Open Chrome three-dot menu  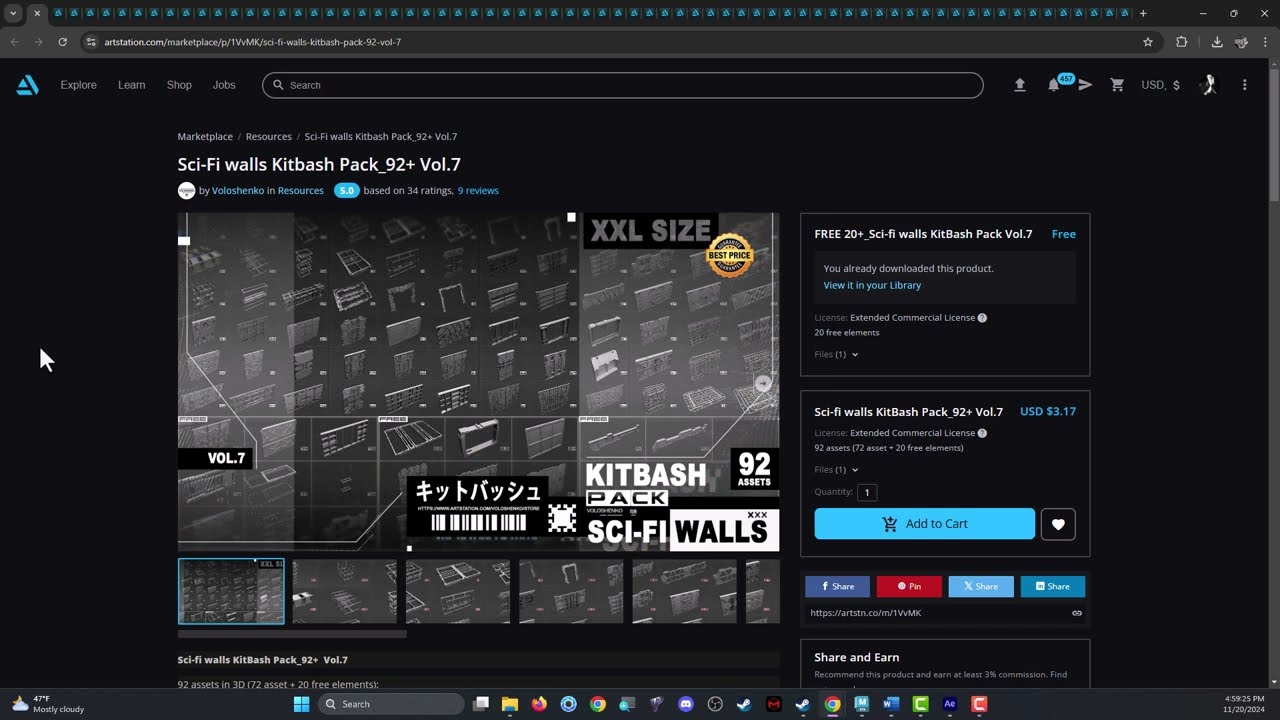[x=1265, y=42]
